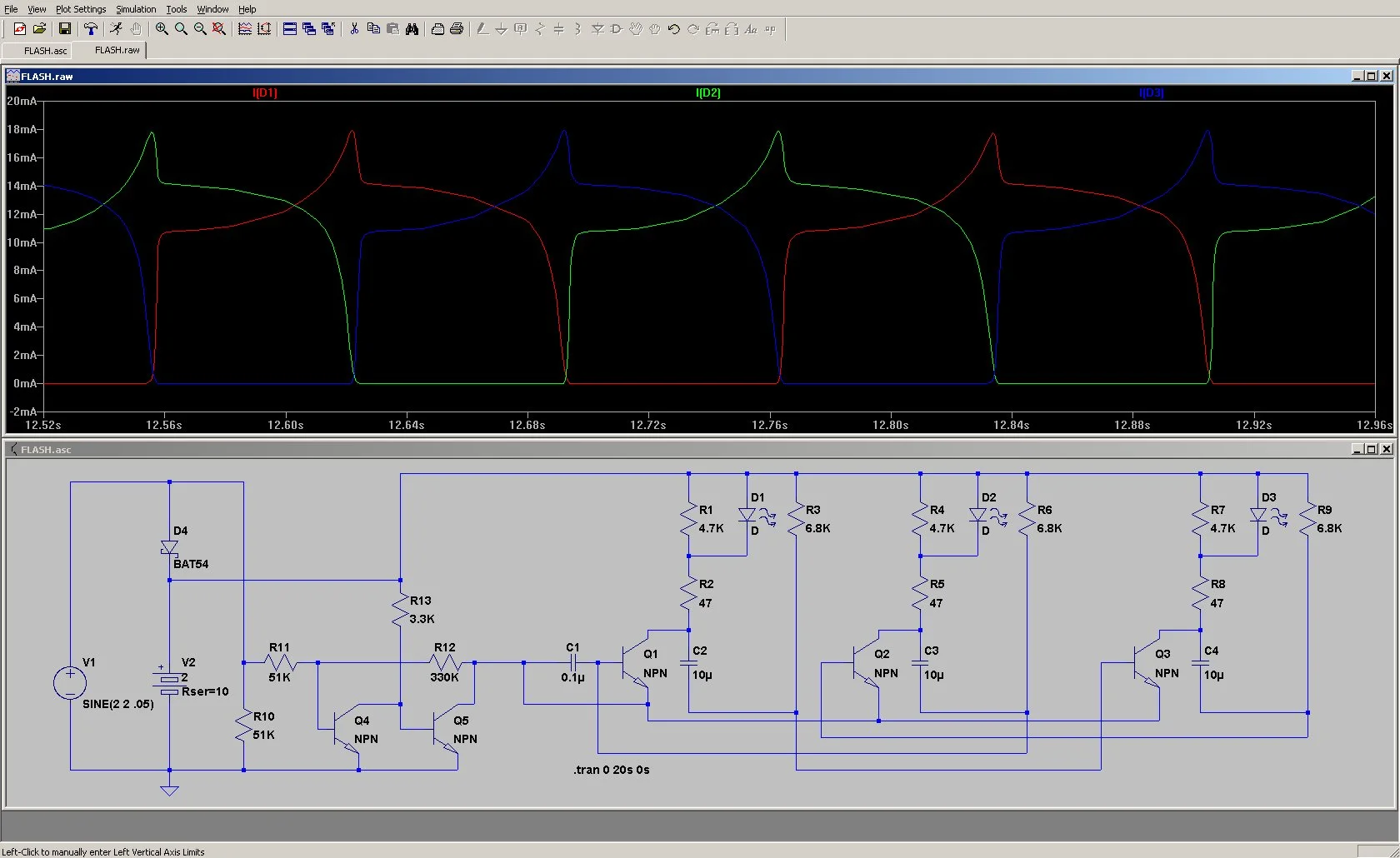Click the Pick Visible Traces icon
Screen dimensions: 1400x858
click(245, 29)
